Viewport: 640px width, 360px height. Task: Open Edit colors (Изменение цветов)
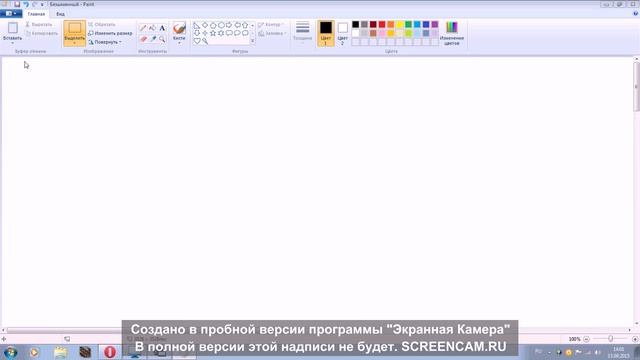(451, 33)
